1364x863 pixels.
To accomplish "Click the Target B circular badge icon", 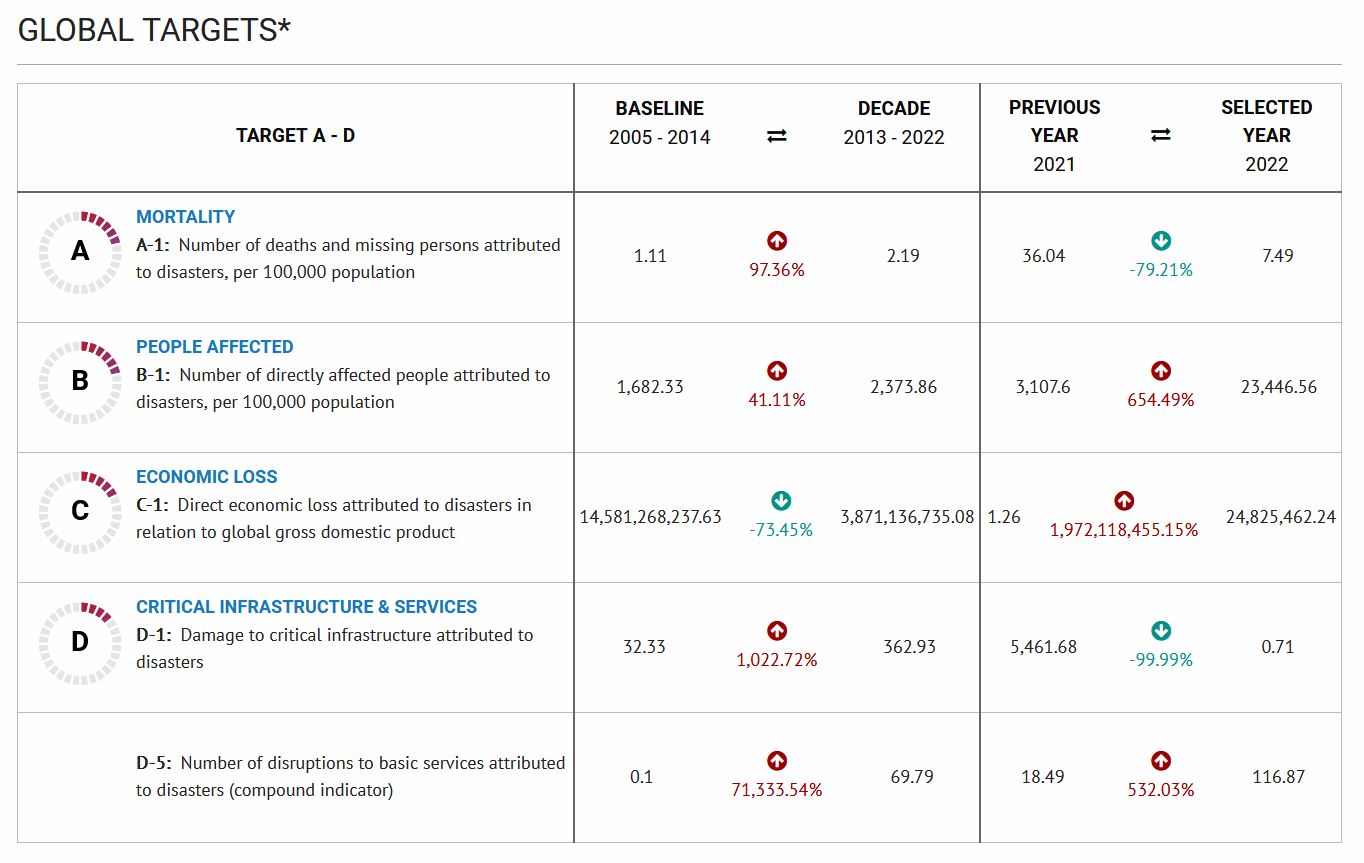I will tap(80, 382).
